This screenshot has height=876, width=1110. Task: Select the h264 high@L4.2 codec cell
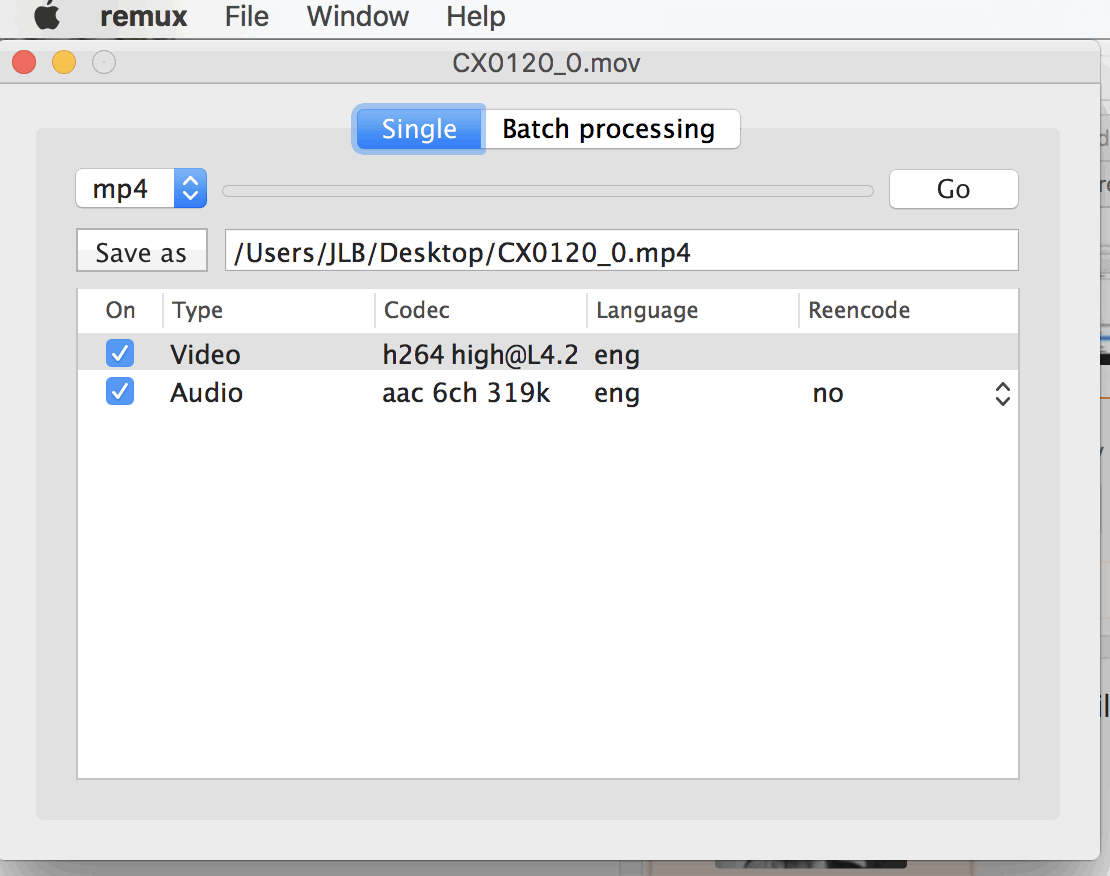point(481,355)
